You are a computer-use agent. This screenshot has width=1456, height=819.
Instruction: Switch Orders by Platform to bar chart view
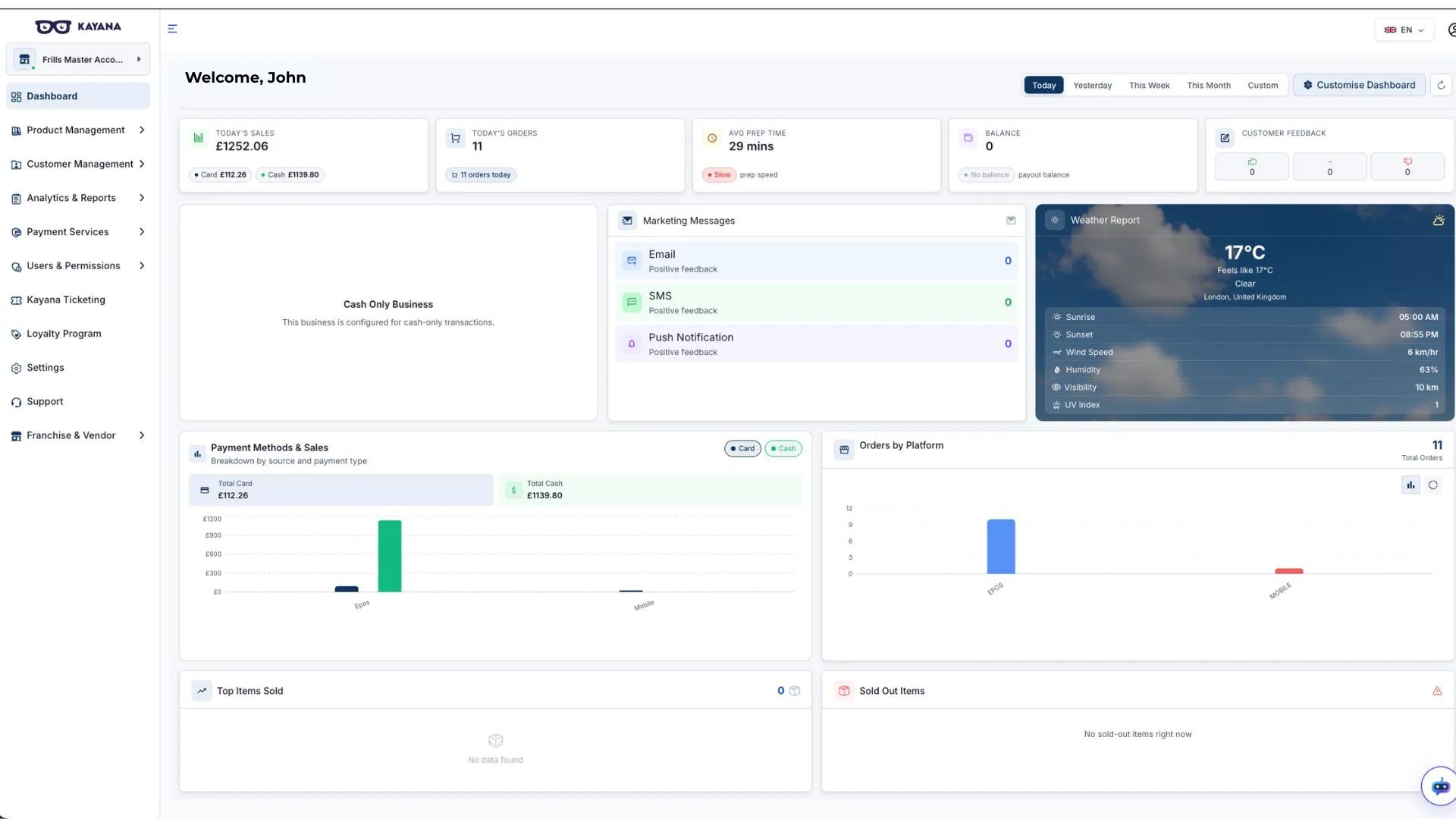(1410, 485)
